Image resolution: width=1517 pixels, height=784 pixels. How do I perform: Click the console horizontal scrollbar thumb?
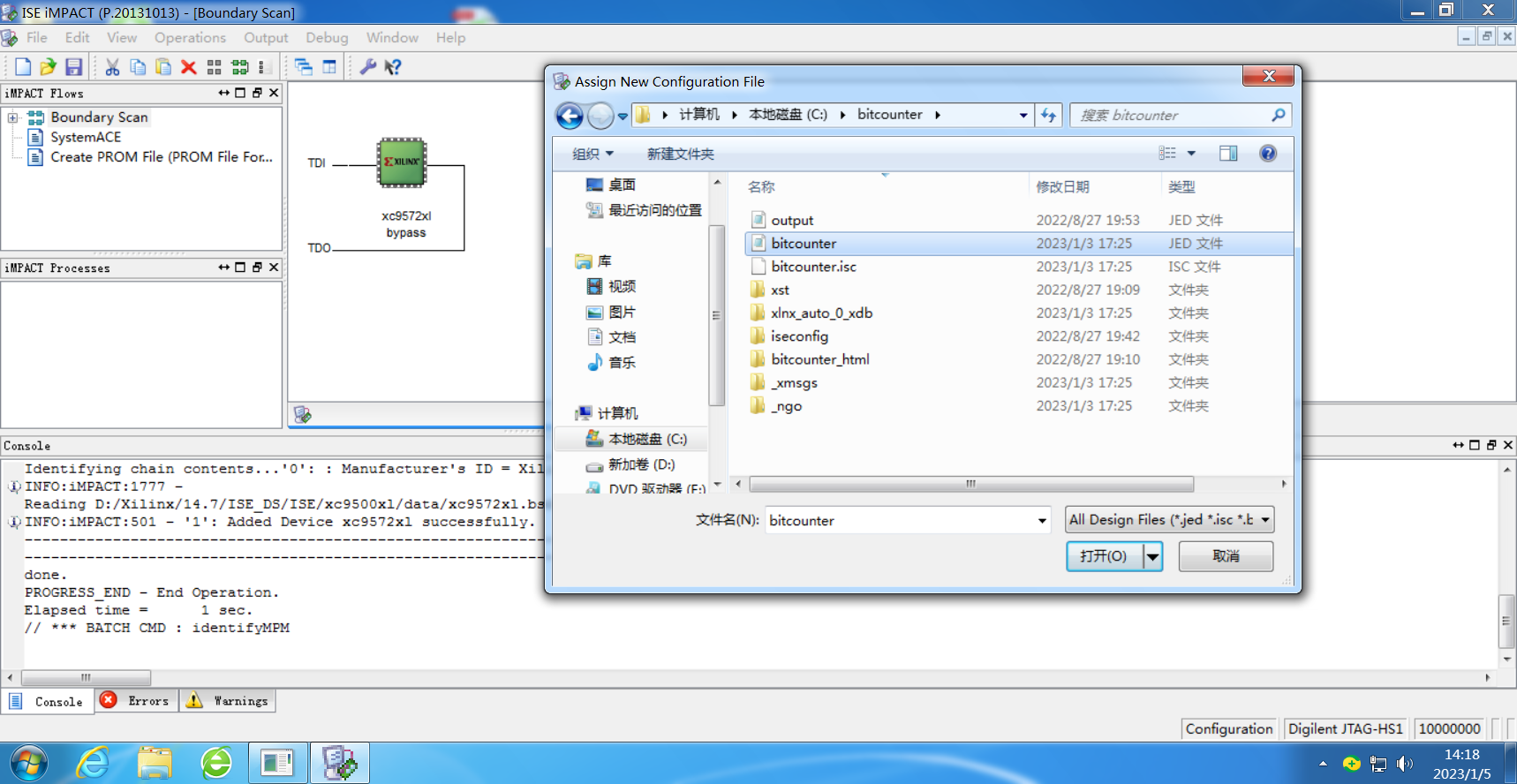click(86, 678)
